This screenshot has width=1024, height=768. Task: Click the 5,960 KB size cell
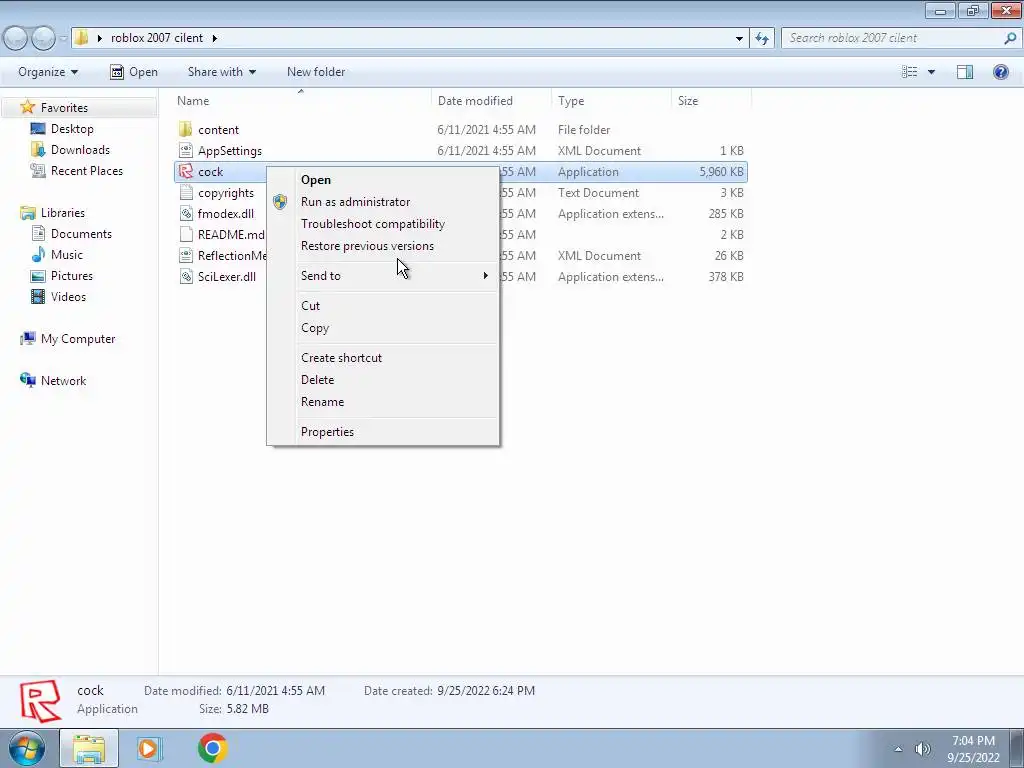coord(721,172)
